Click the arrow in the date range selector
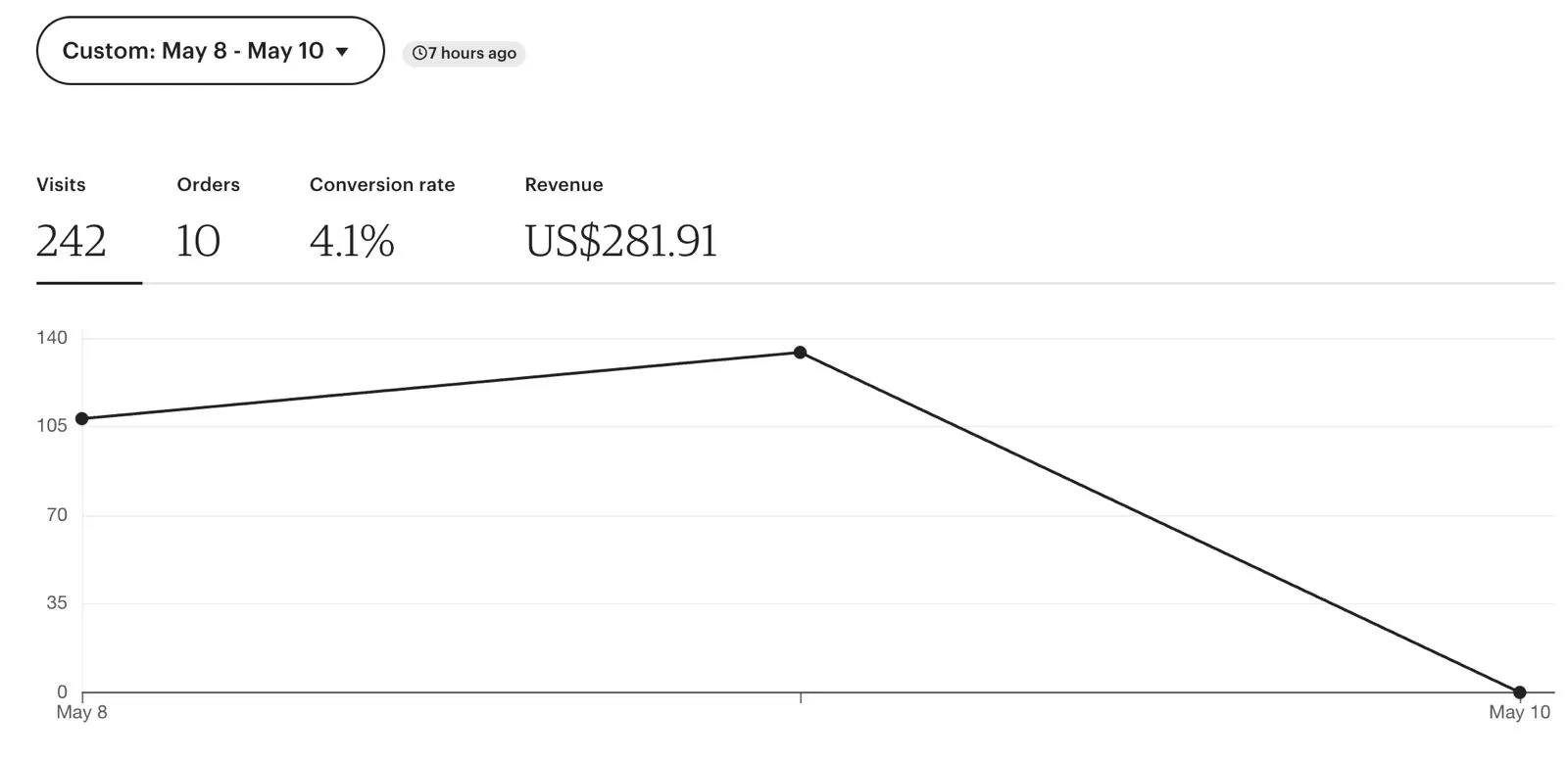Viewport: 1568px width, 761px height. click(x=342, y=52)
